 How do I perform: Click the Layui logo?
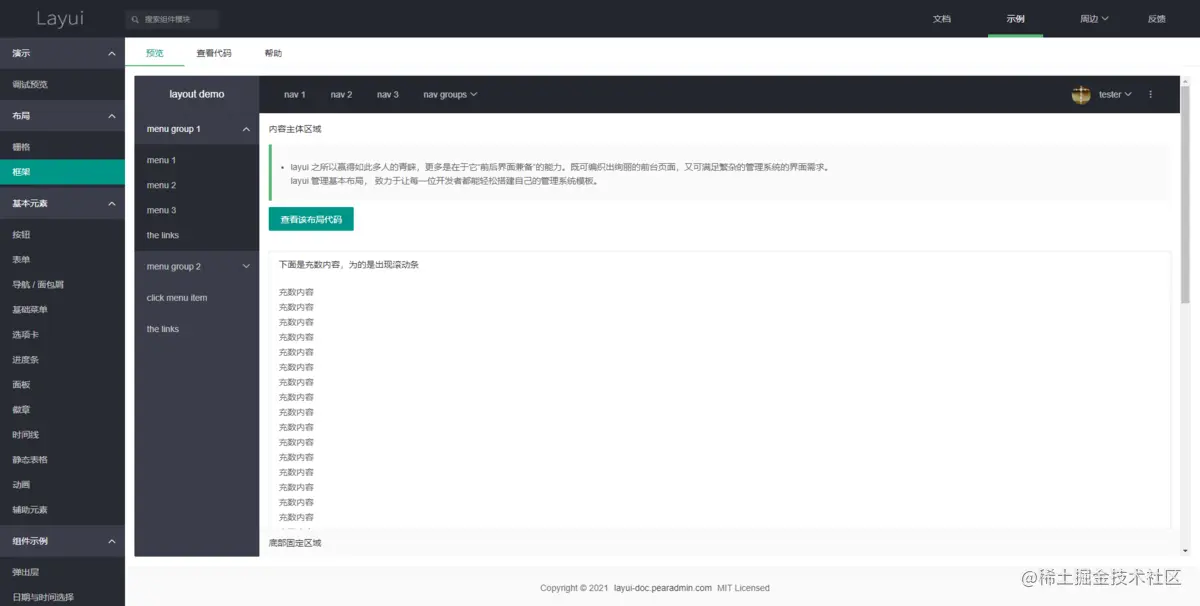point(62,19)
